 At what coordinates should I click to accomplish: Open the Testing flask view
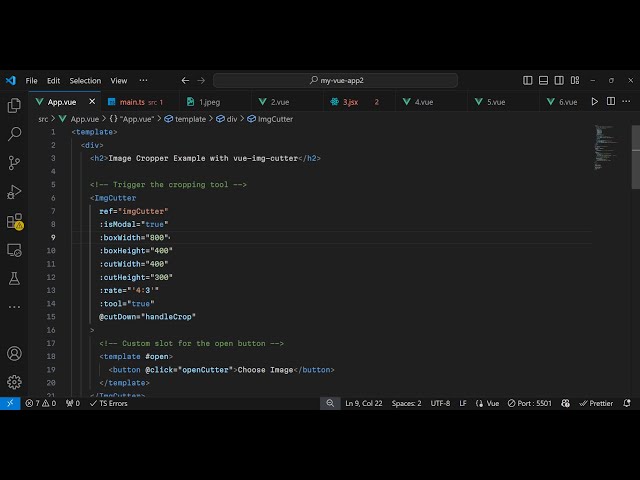pos(14,278)
